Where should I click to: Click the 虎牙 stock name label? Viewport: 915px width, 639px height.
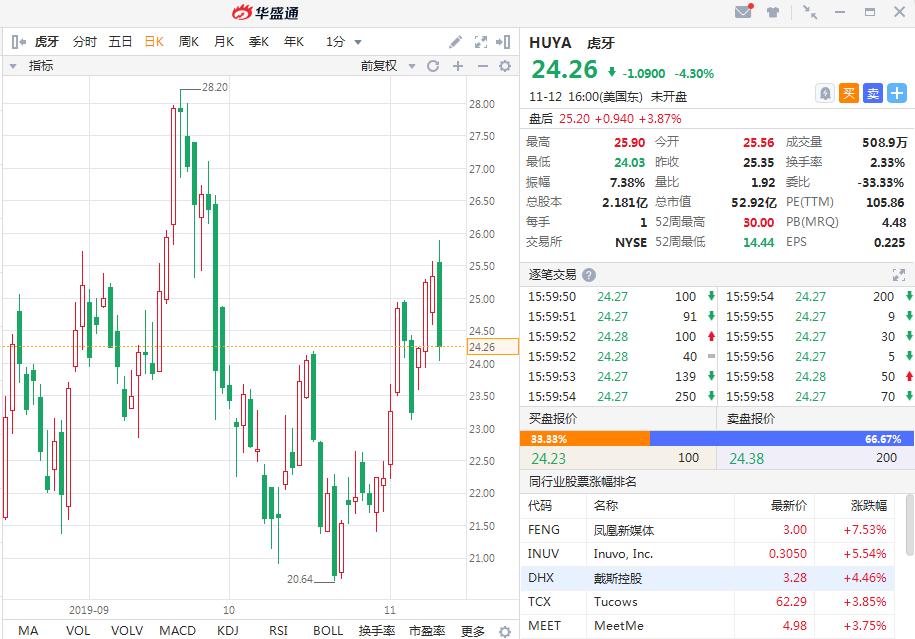600,43
